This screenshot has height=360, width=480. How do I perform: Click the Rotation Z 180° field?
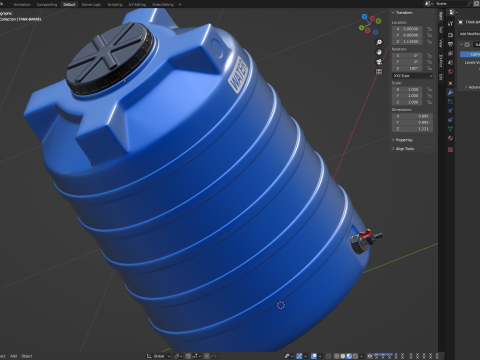tap(407, 68)
